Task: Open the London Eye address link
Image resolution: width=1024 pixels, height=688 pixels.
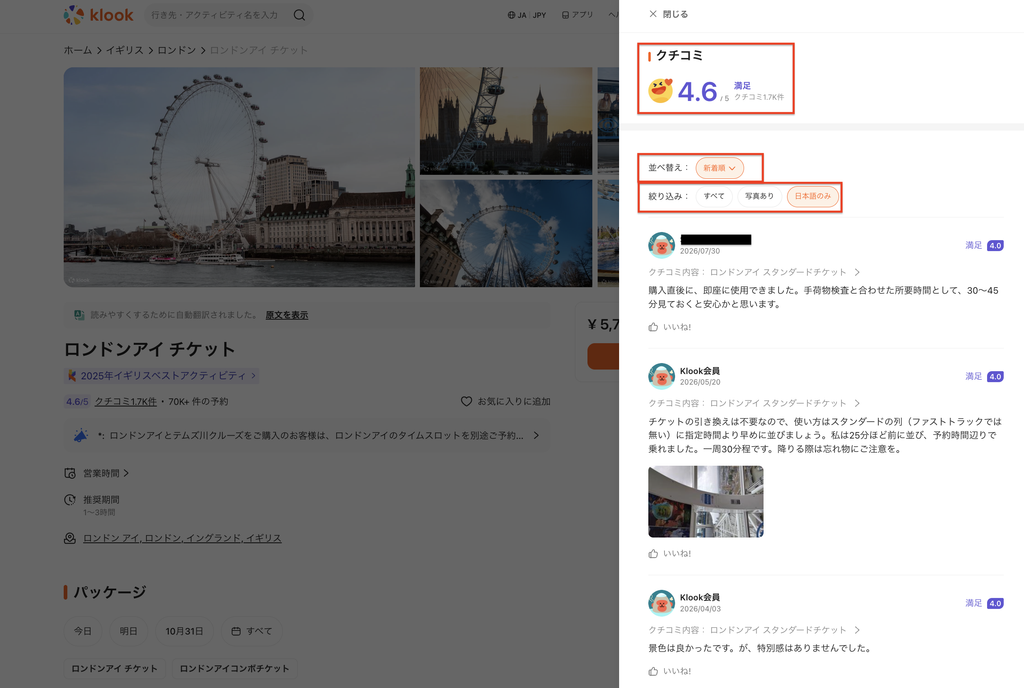Action: pos(182,539)
